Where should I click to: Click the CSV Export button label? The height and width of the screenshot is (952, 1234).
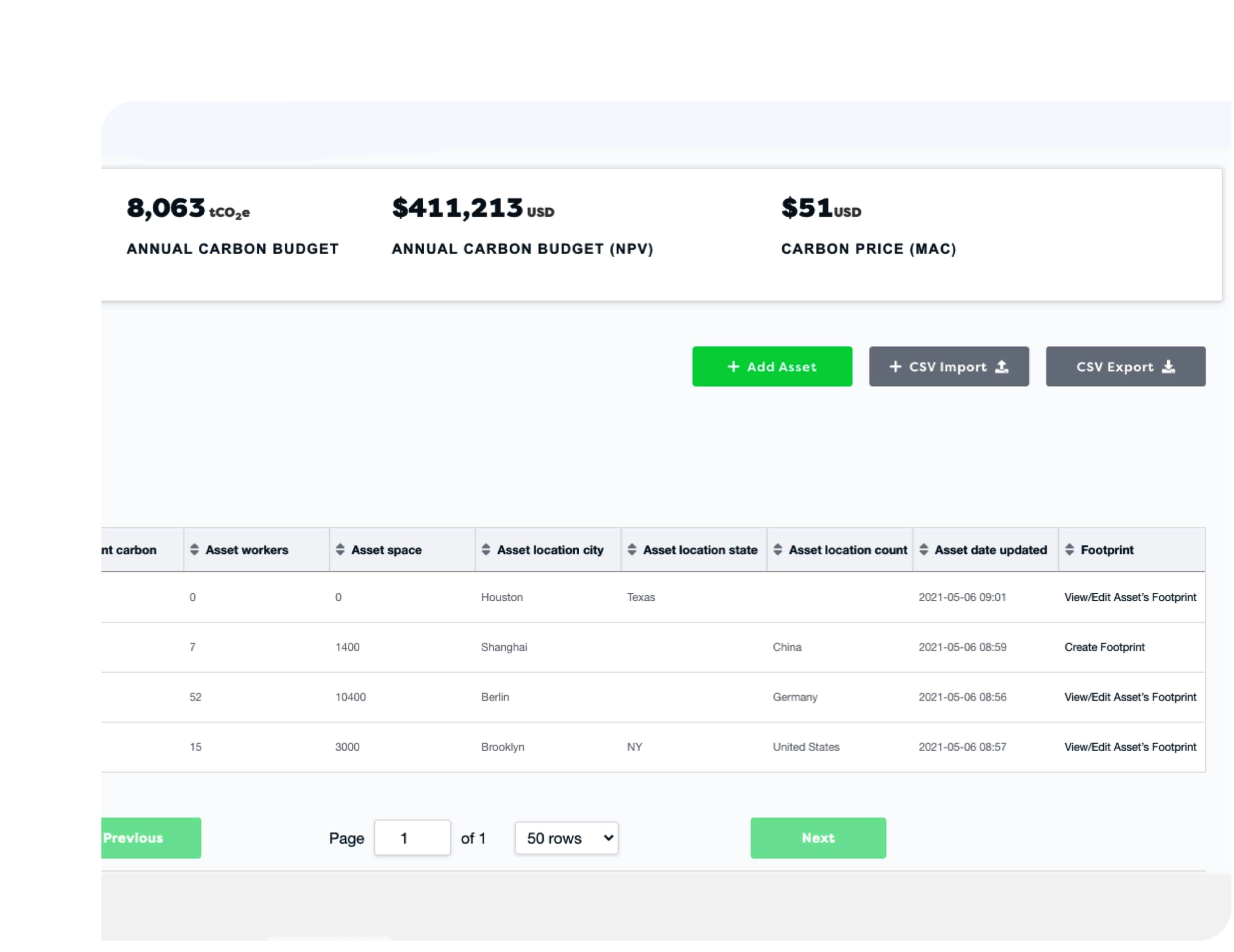[x=1115, y=367]
